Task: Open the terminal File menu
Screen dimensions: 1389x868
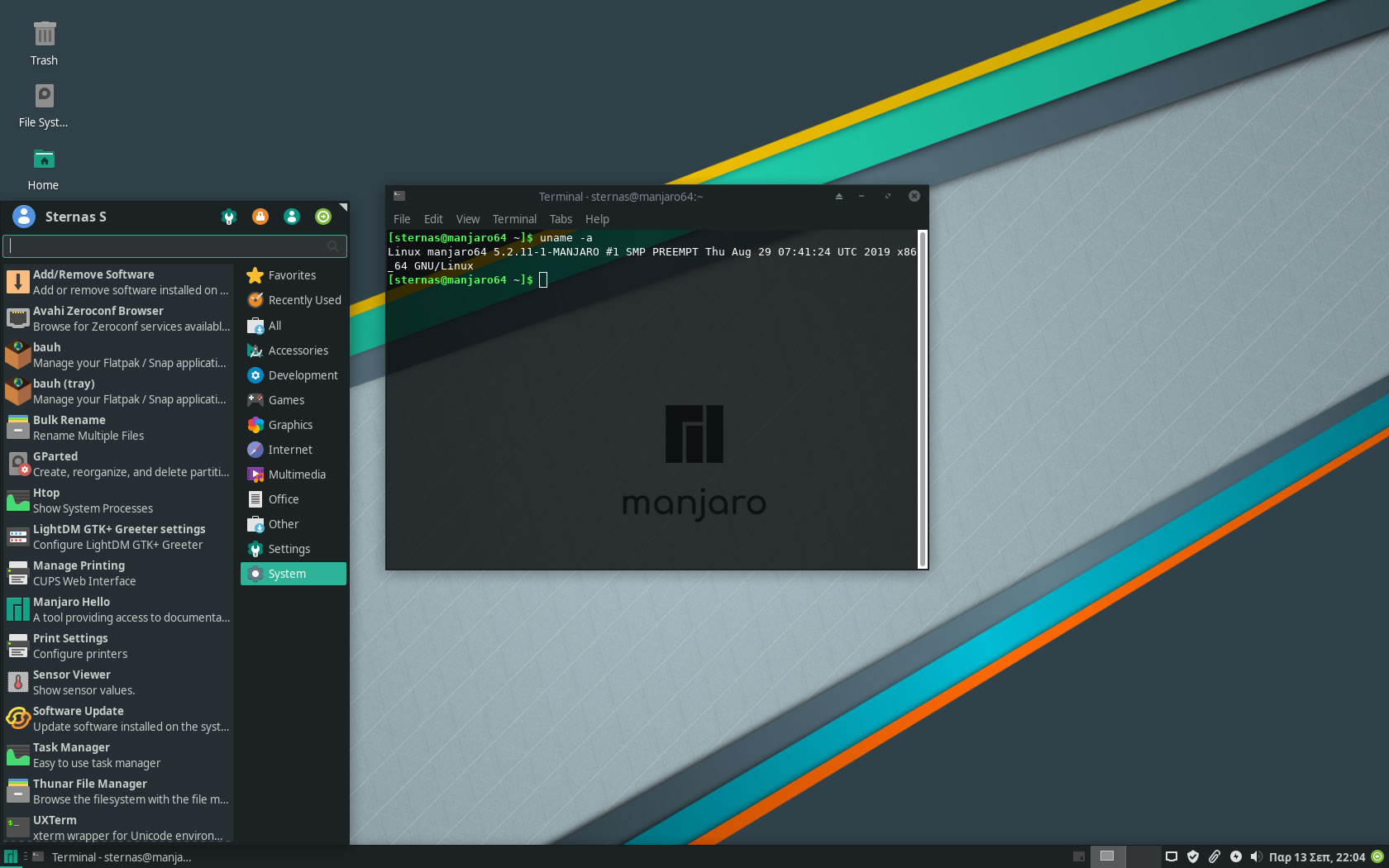Action: point(402,219)
